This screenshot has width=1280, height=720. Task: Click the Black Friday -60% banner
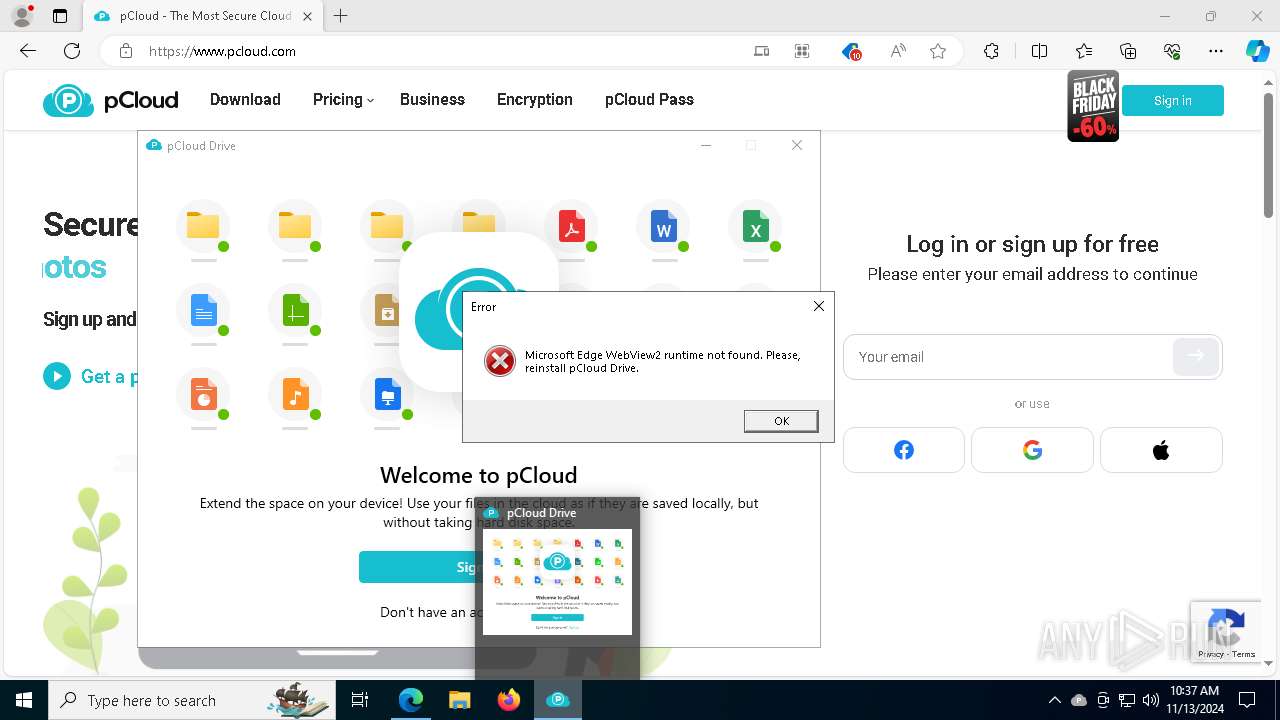[1093, 106]
